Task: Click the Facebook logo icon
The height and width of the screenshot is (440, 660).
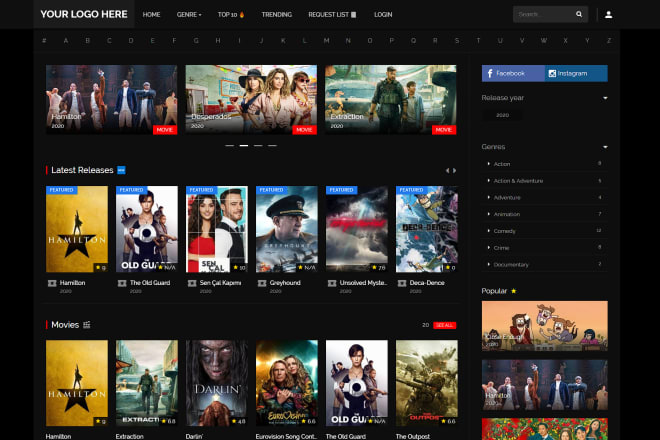Action: coord(490,74)
